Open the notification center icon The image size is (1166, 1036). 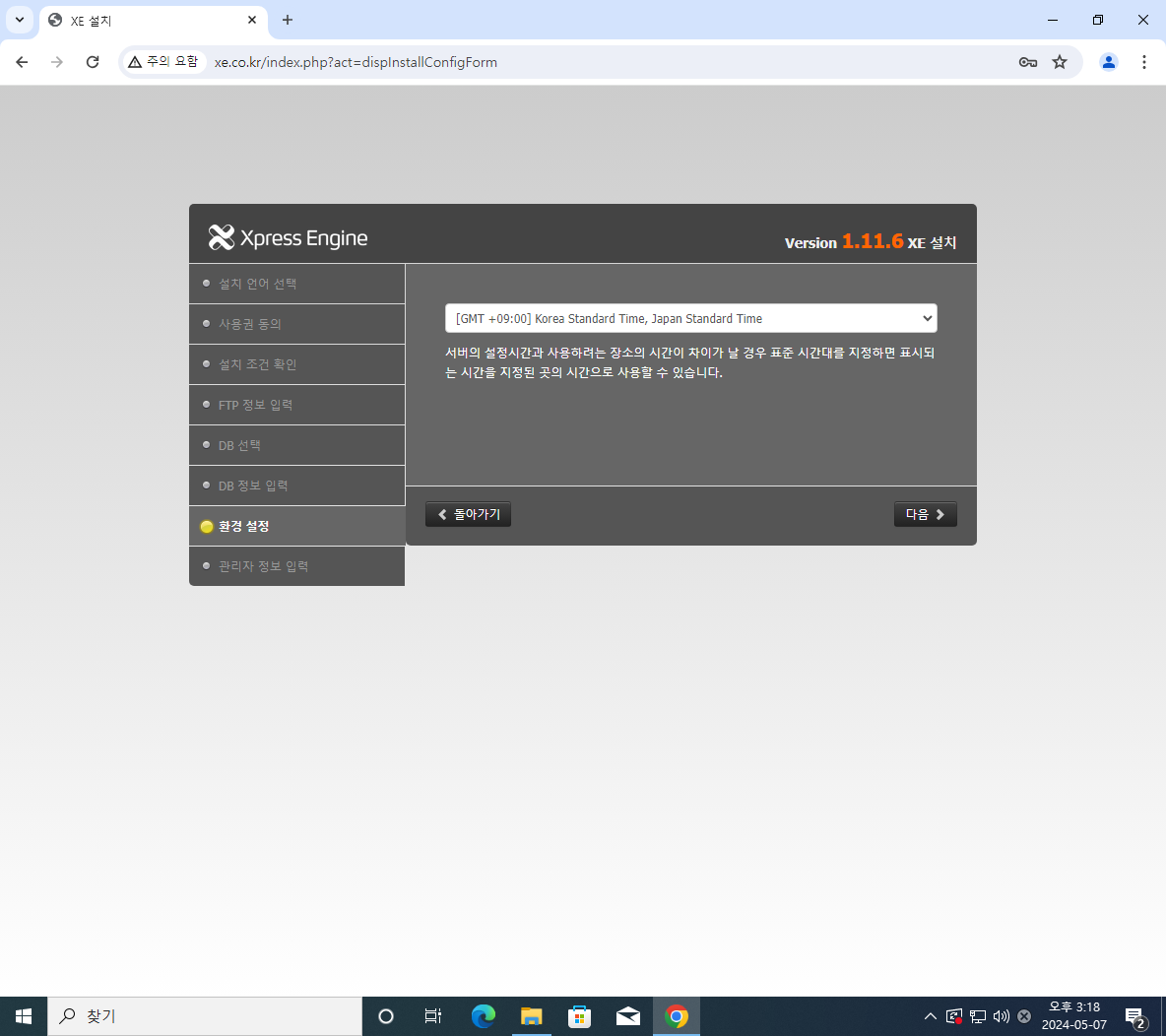1134,1016
